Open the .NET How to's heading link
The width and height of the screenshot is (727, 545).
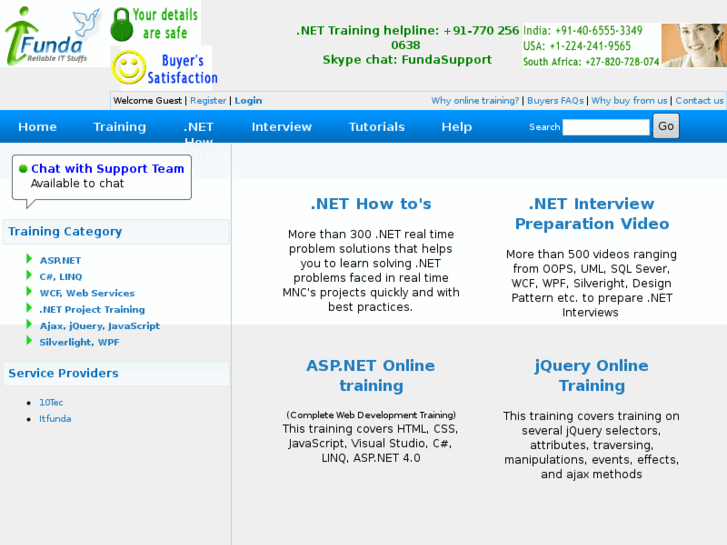371,204
